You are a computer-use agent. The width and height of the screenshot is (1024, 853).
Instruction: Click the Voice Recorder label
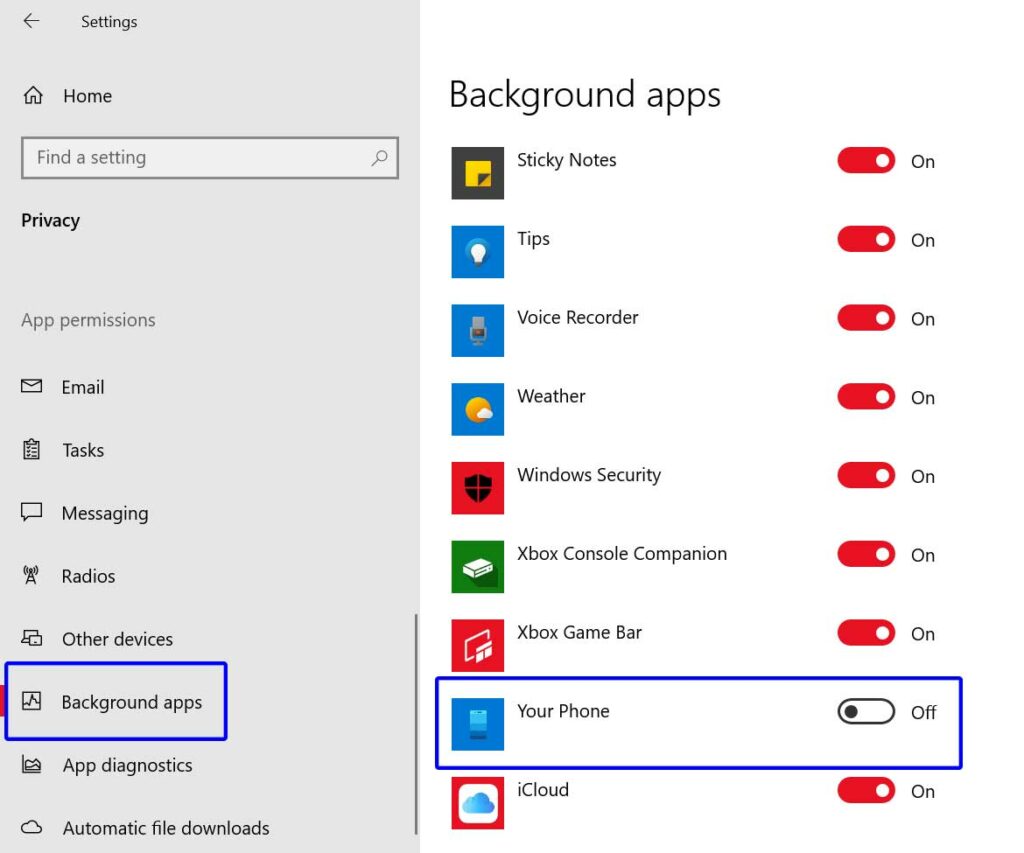pos(578,317)
